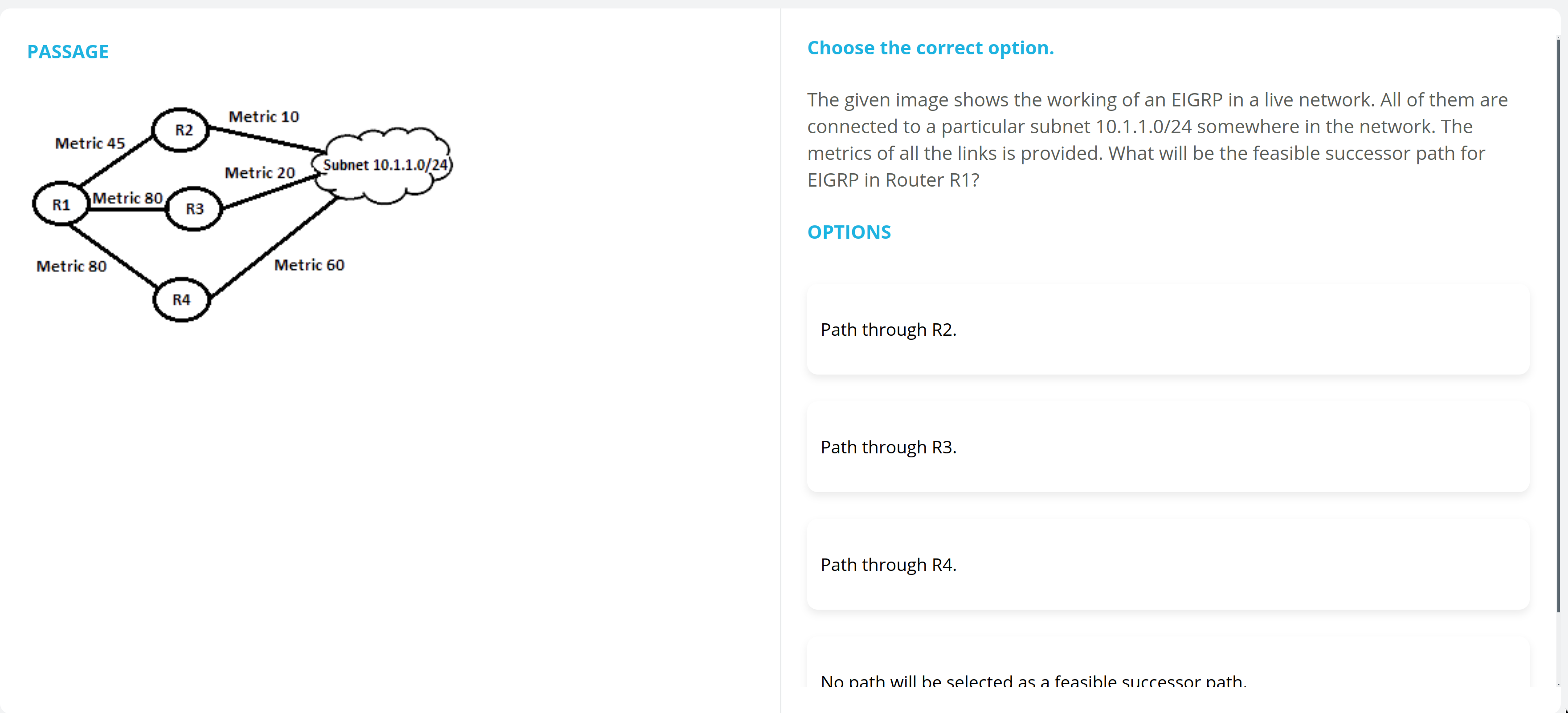The height and width of the screenshot is (713, 1568).
Task: Click the 'Metric 20' link label
Action: pyautogui.click(x=260, y=173)
